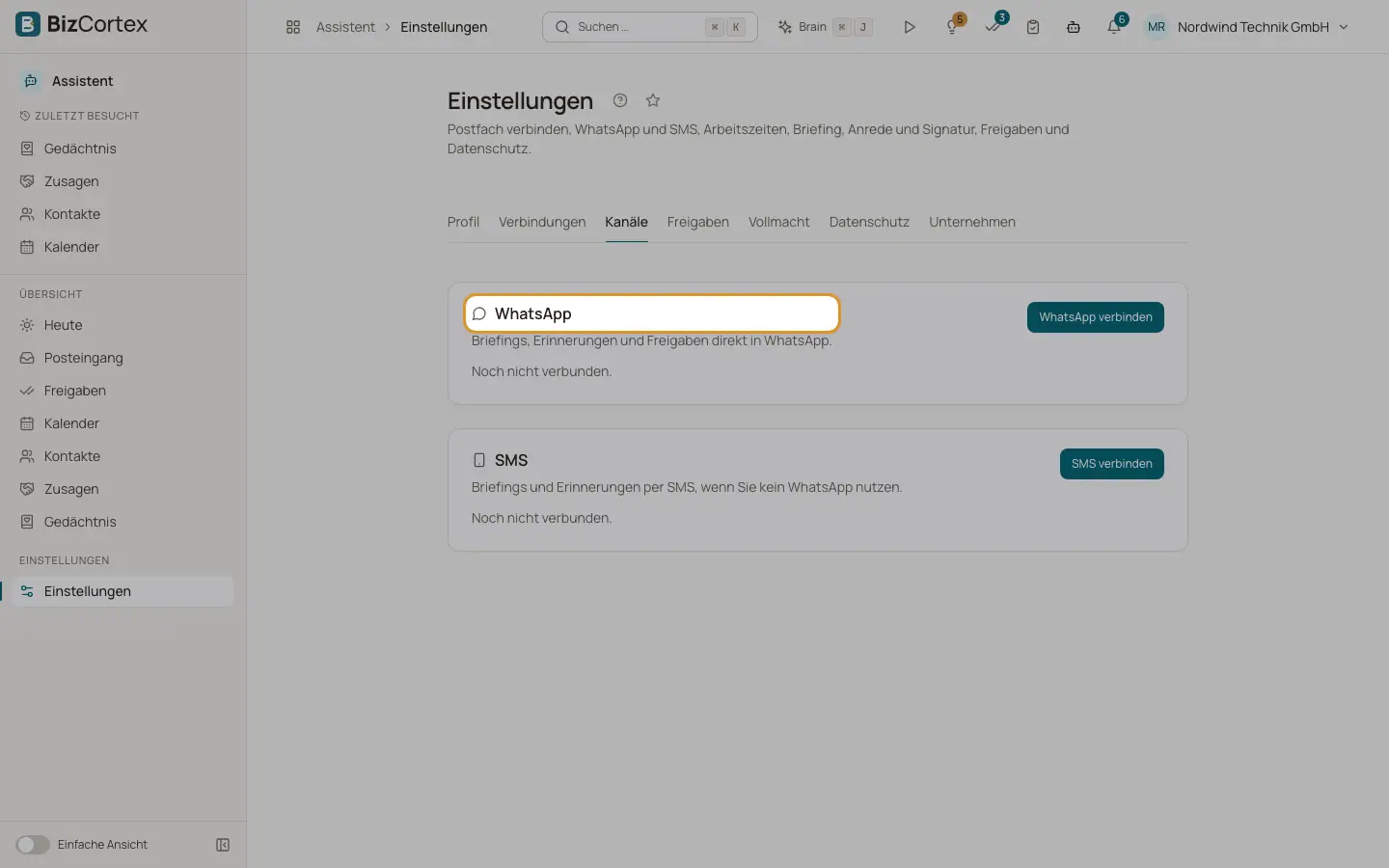Switch to the Datenschutz tab

tap(869, 222)
